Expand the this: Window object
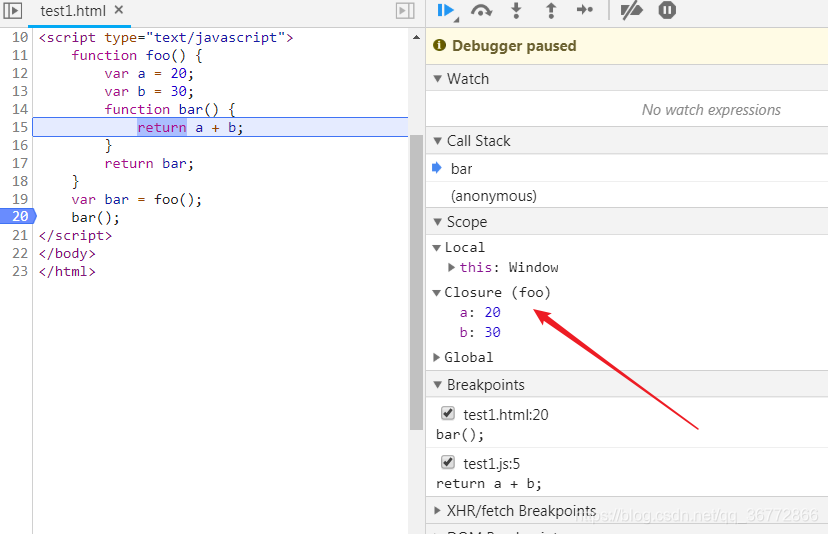The height and width of the screenshot is (534, 828). click(451, 267)
